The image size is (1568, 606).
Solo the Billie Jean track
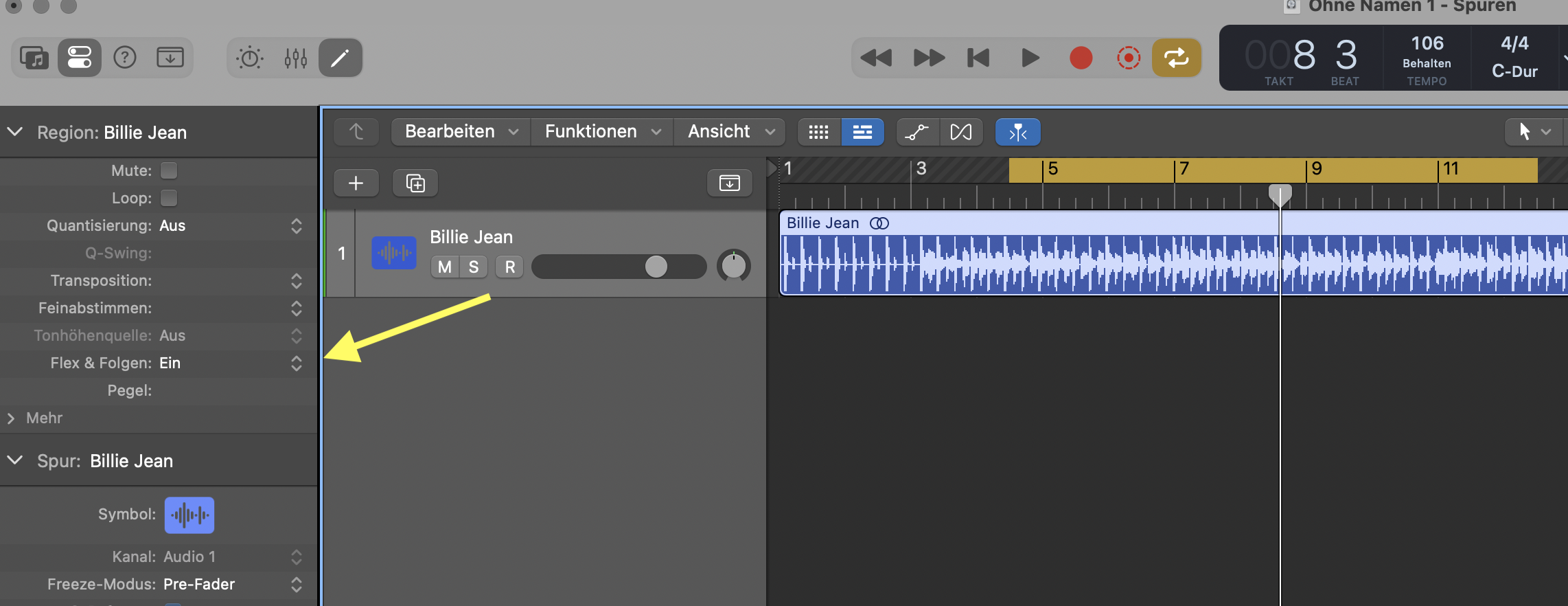click(x=474, y=267)
